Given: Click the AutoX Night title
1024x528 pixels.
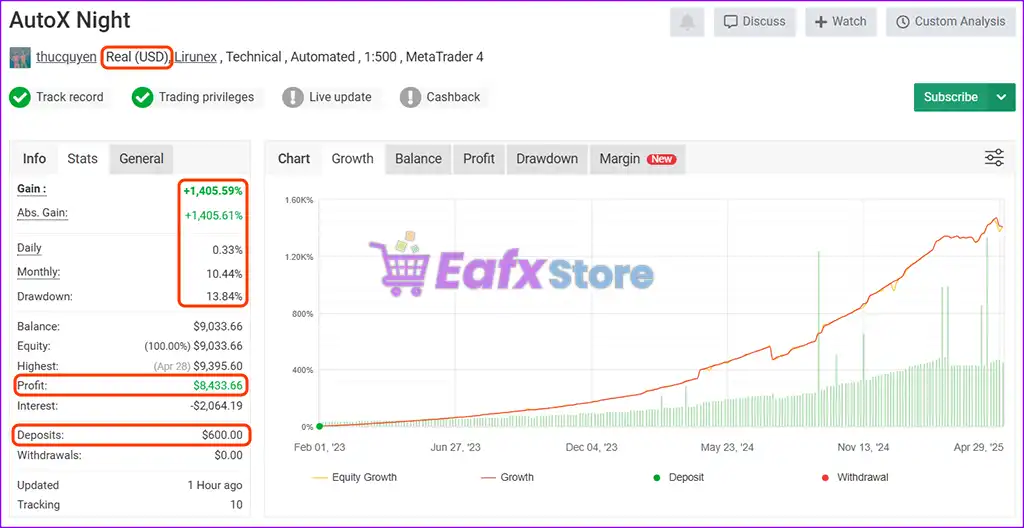Looking at the screenshot, I should pyautogui.click(x=70, y=20).
